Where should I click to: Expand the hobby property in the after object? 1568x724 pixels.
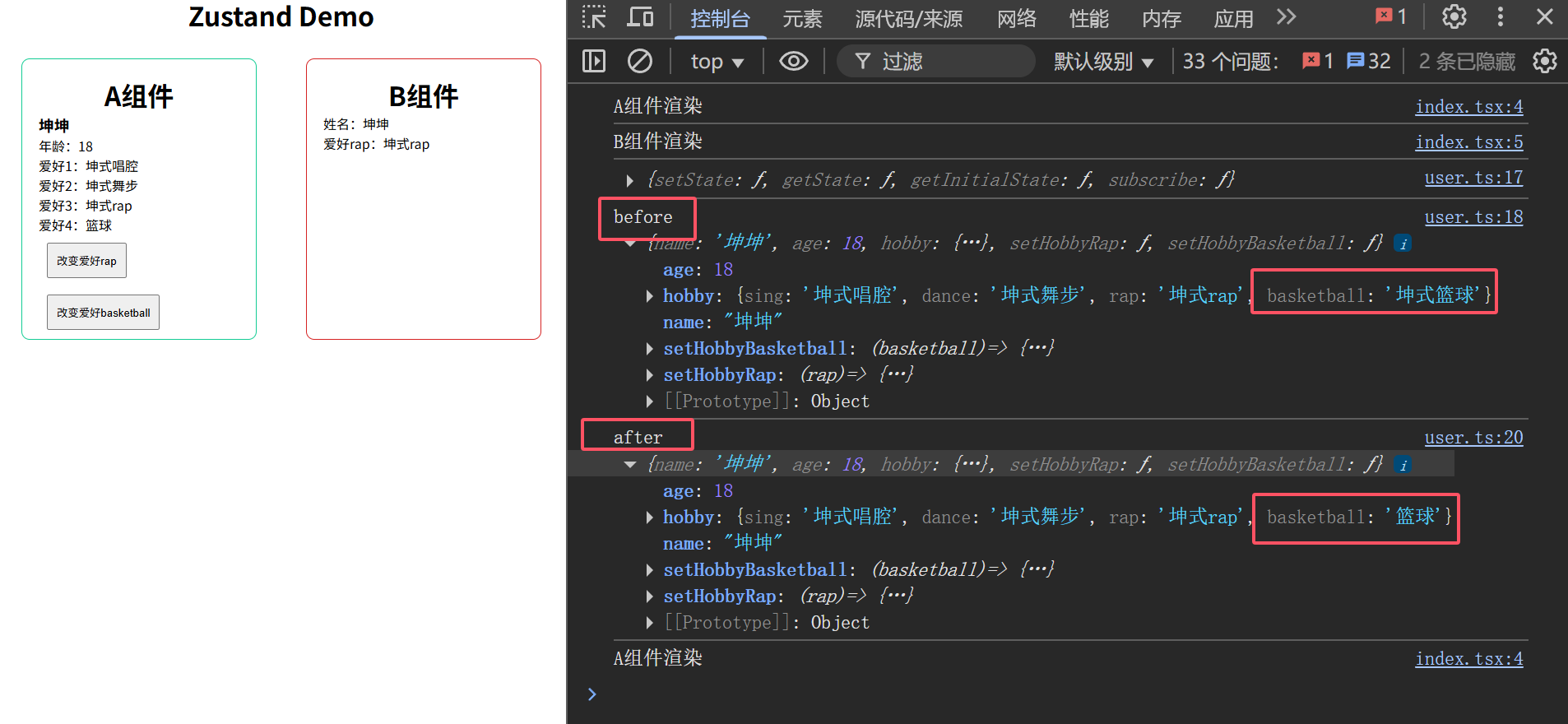(x=649, y=517)
